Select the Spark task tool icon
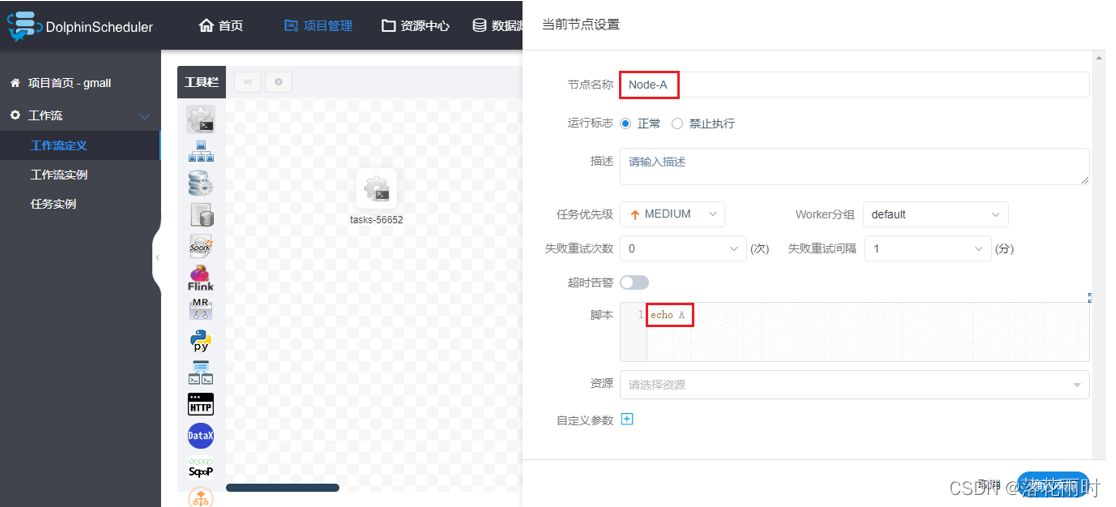1116x507 pixels. tap(201, 246)
